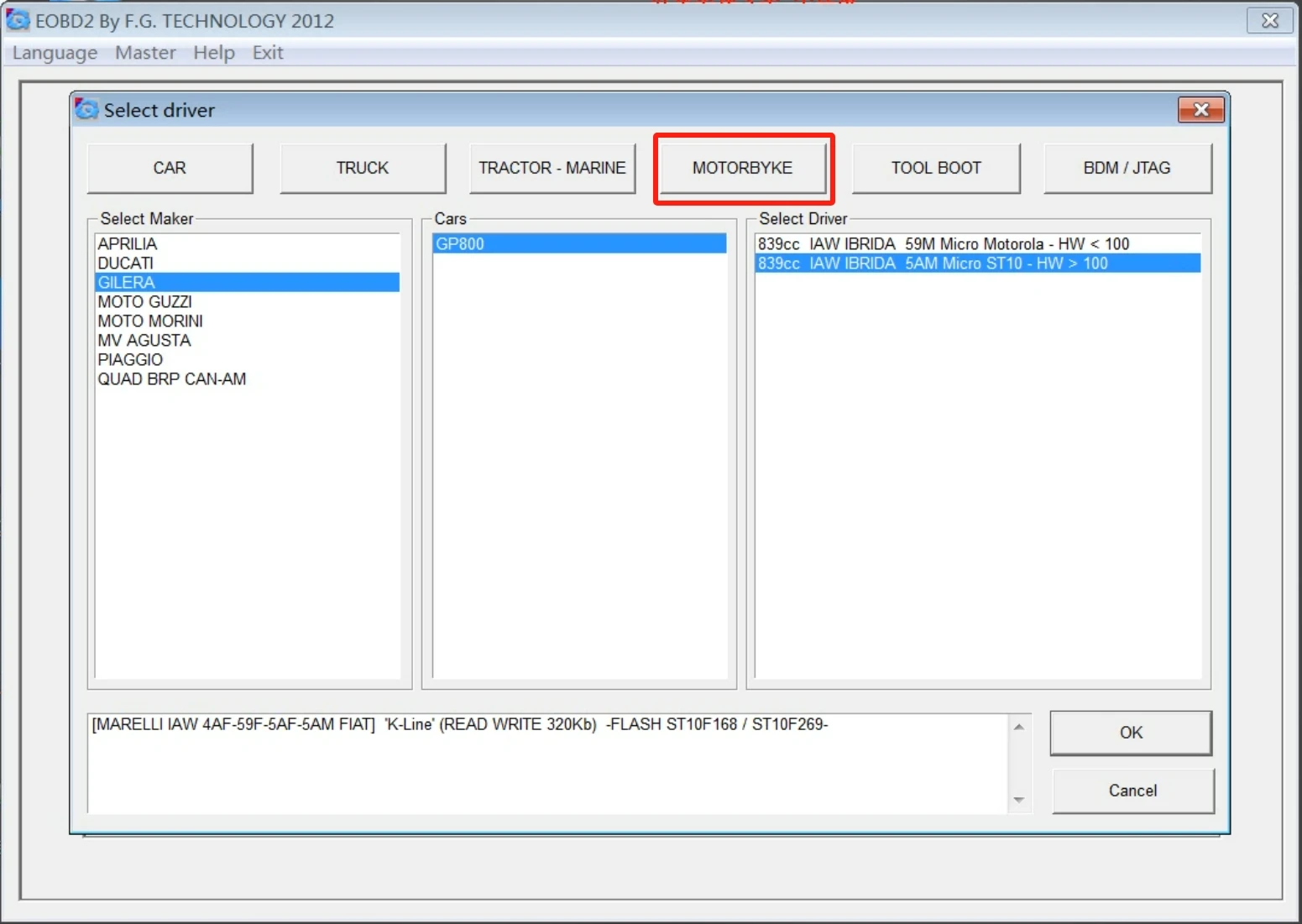
Task: Open the Language menu
Action: click(x=55, y=53)
